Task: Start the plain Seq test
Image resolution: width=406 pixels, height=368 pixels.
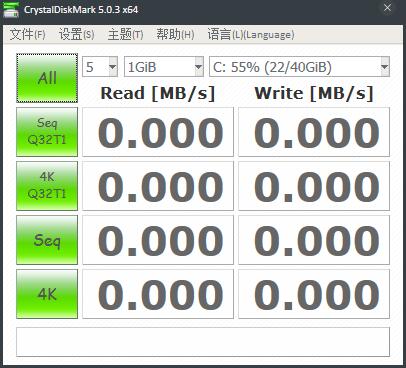Action: pos(47,240)
